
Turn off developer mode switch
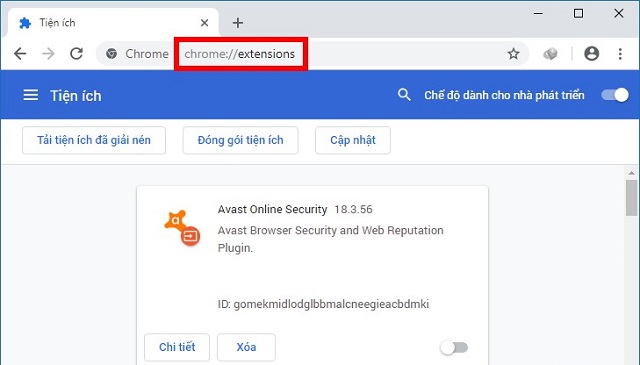pyautogui.click(x=615, y=95)
